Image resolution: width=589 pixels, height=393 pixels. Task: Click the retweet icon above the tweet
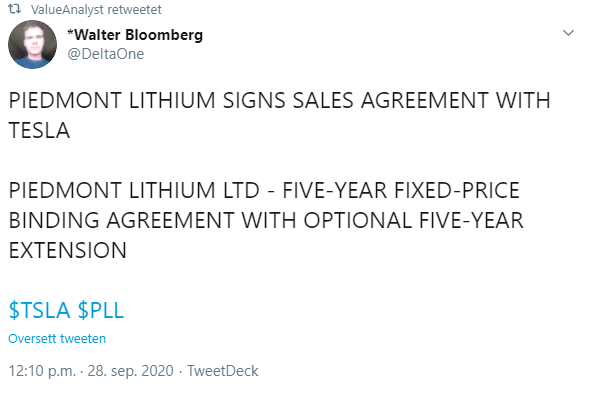pyautogui.click(x=14, y=9)
